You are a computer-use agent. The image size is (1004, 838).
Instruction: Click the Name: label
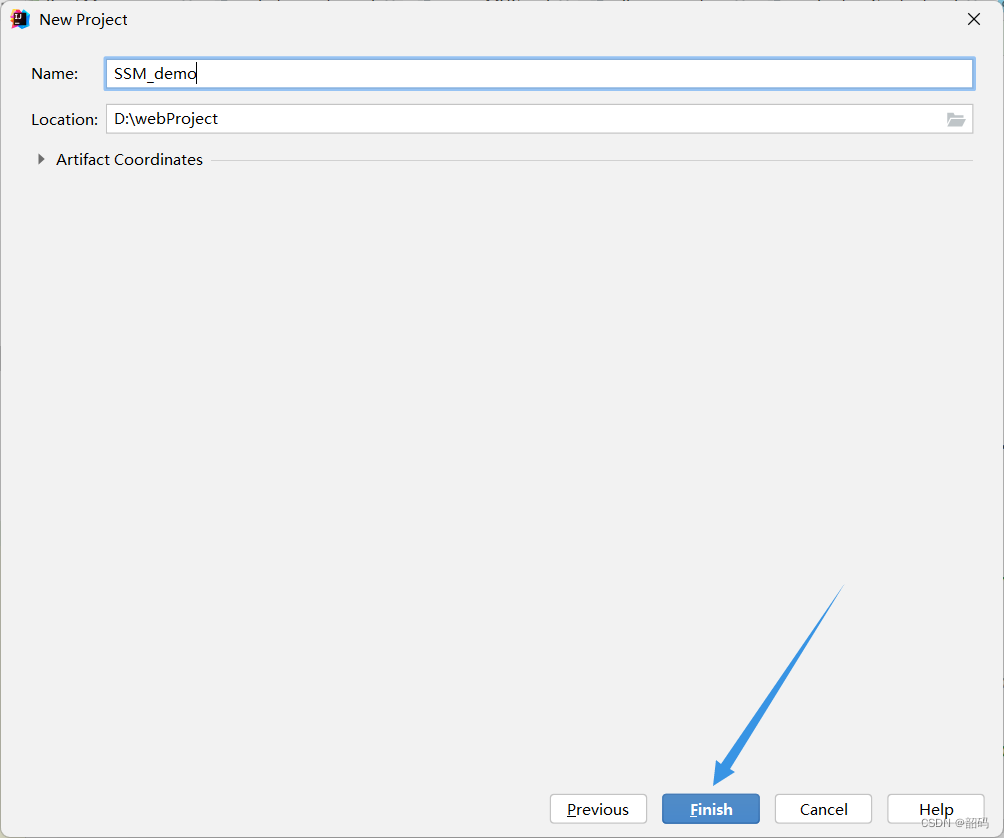pyautogui.click(x=54, y=74)
